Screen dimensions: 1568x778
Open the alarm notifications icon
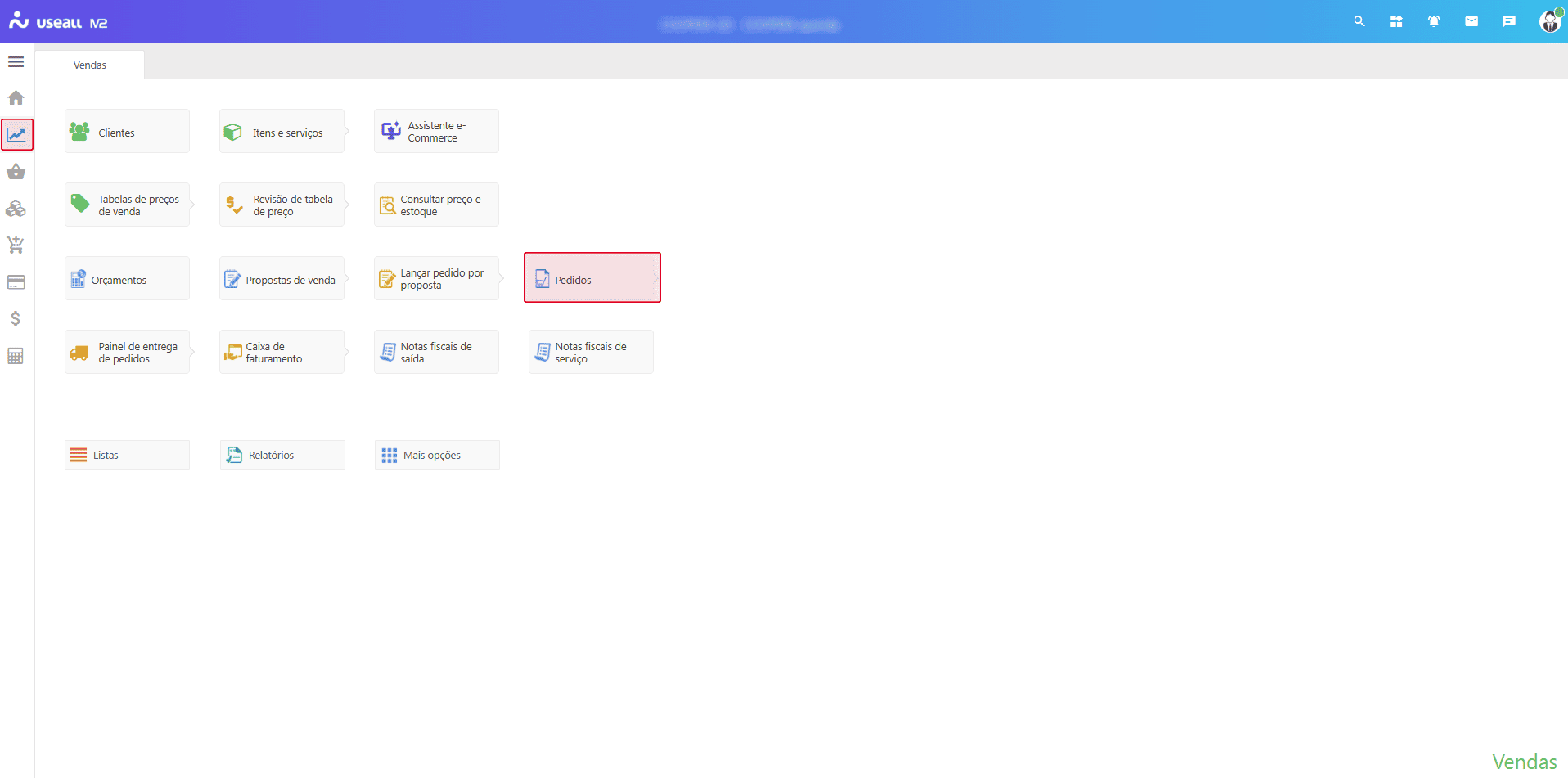point(1434,22)
